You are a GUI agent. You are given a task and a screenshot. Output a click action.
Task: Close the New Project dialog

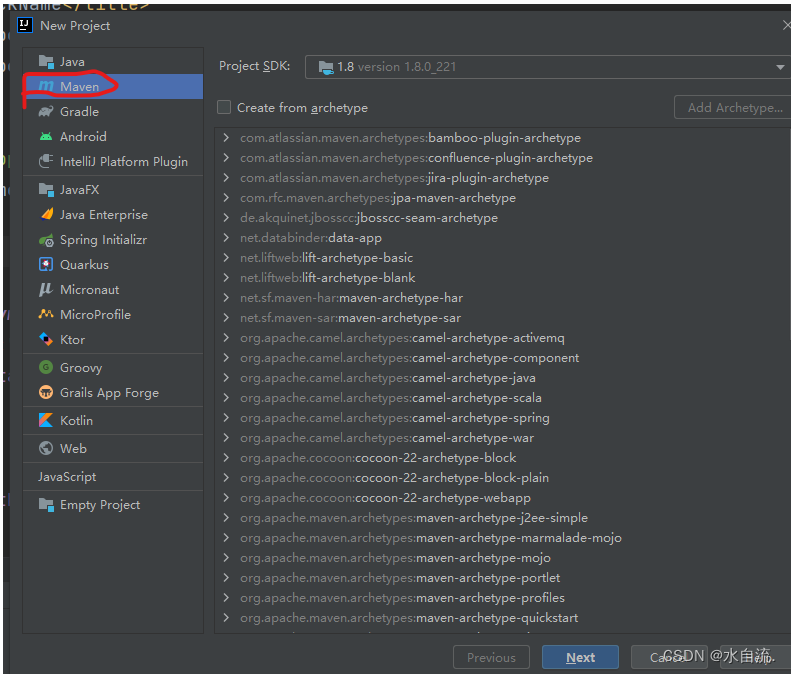786,25
